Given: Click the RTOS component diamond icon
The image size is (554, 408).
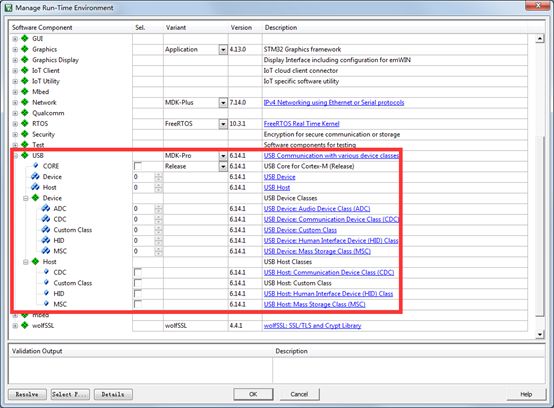Looking at the screenshot, I should point(24,123).
